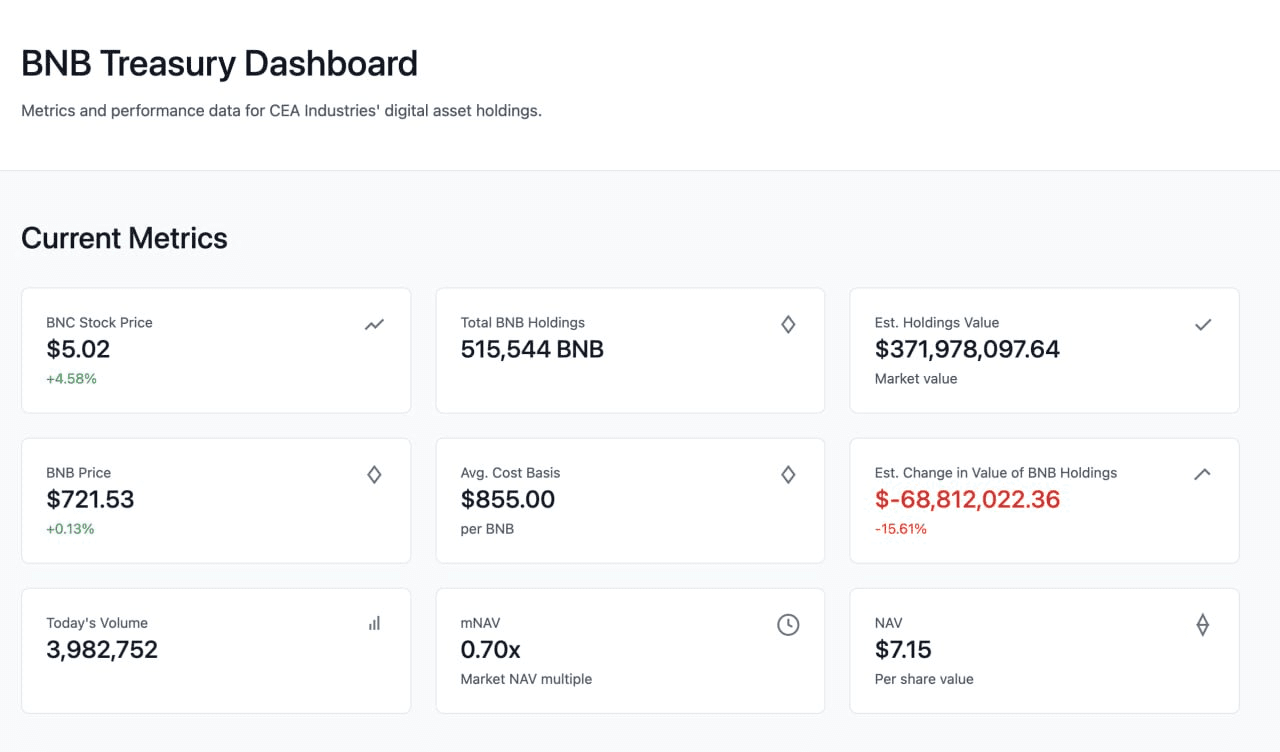Screen dimensions: 1280x752
Task: Click the diamond icon on Total BNB Holdings card
Action: click(x=788, y=324)
